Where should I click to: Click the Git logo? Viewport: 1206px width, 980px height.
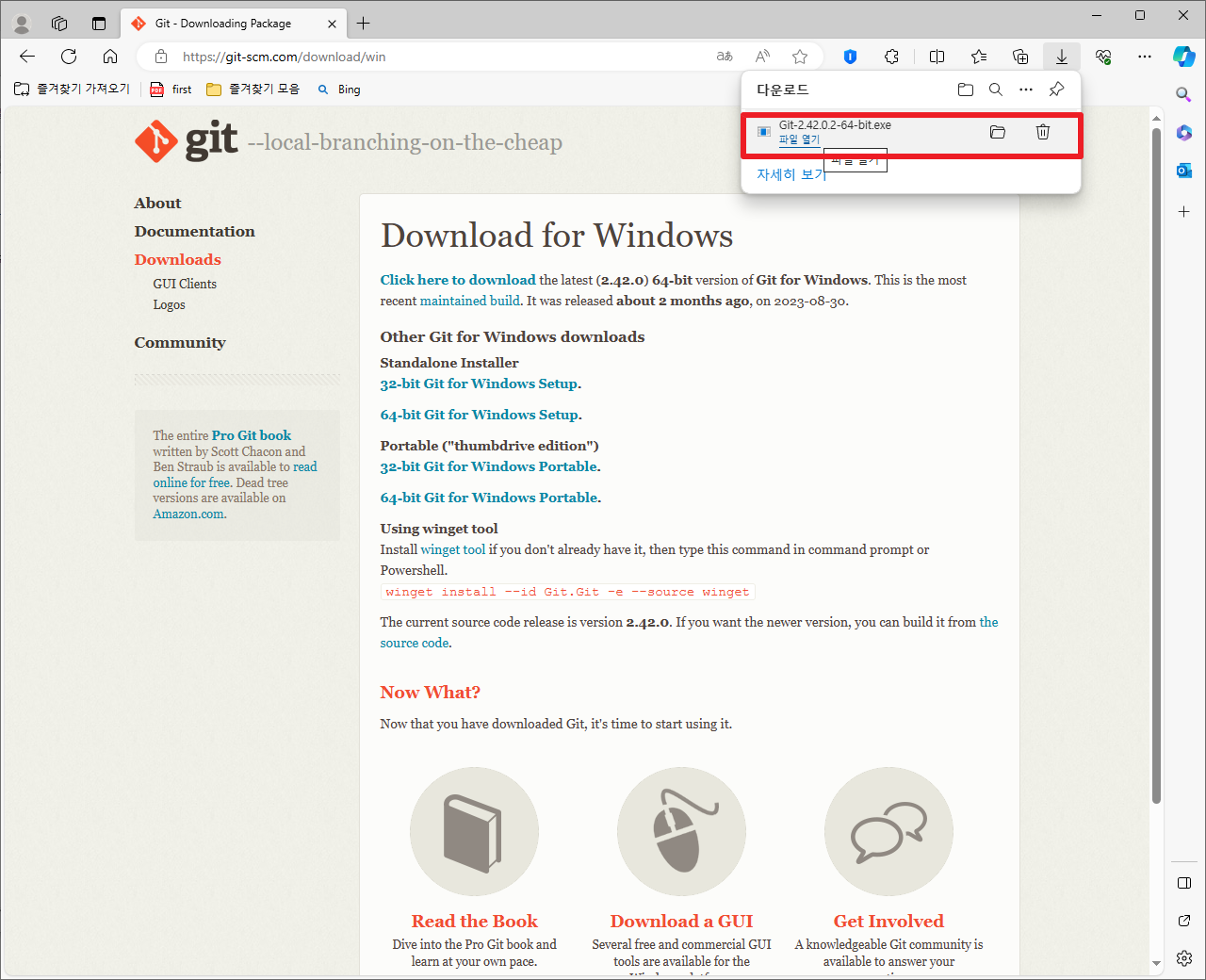(187, 141)
